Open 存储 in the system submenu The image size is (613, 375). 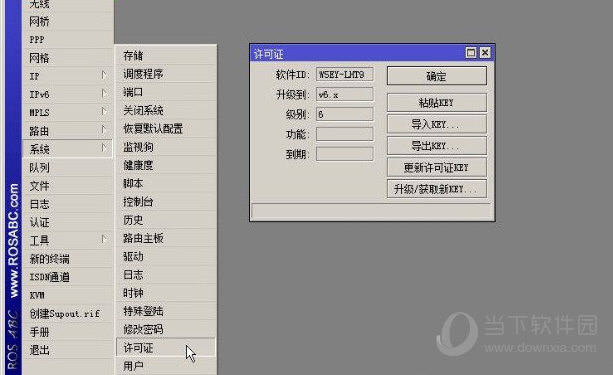pos(166,56)
